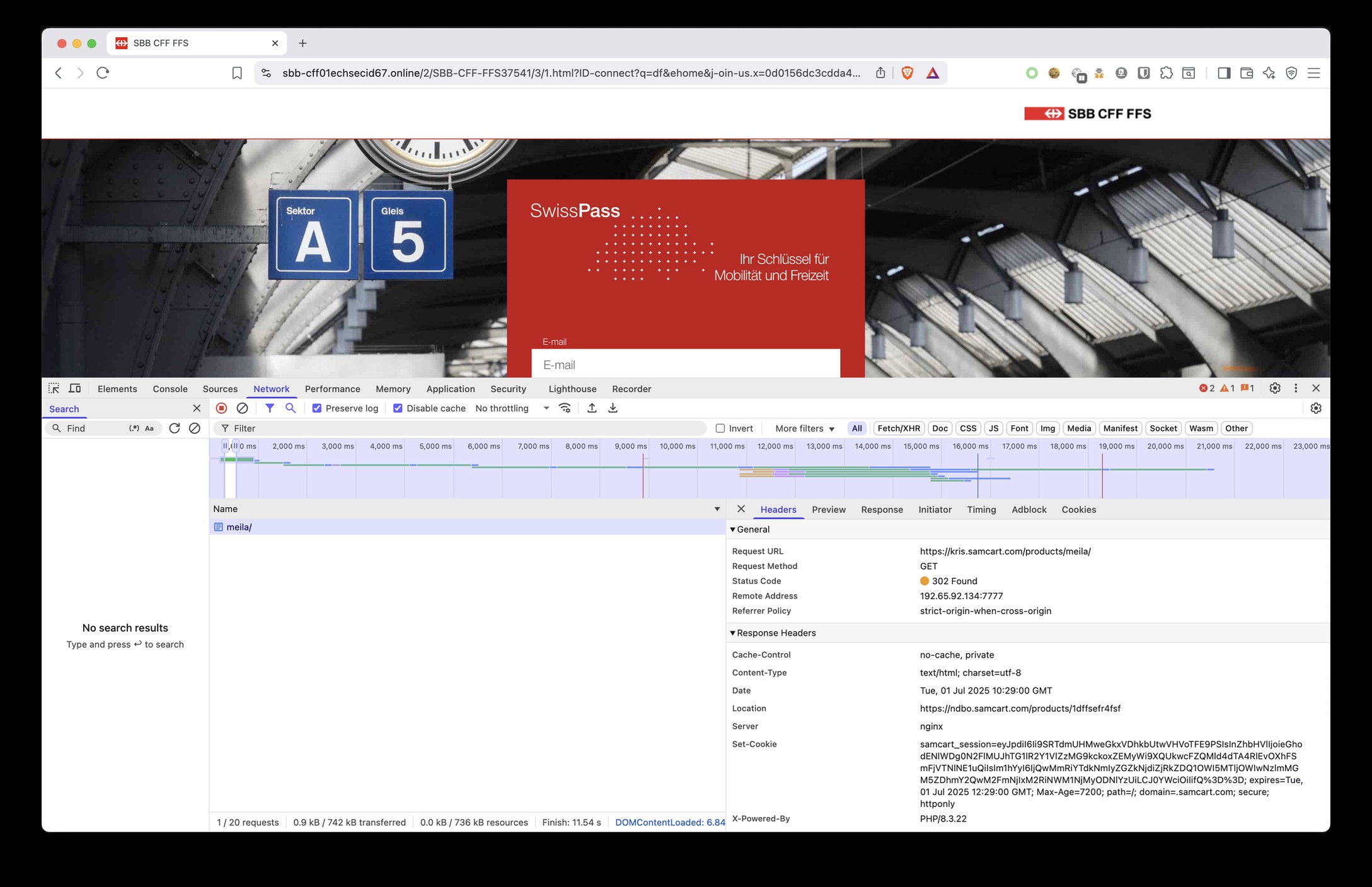Toggle the network filter funnel icon
This screenshot has height=887, width=1372.
pos(270,408)
